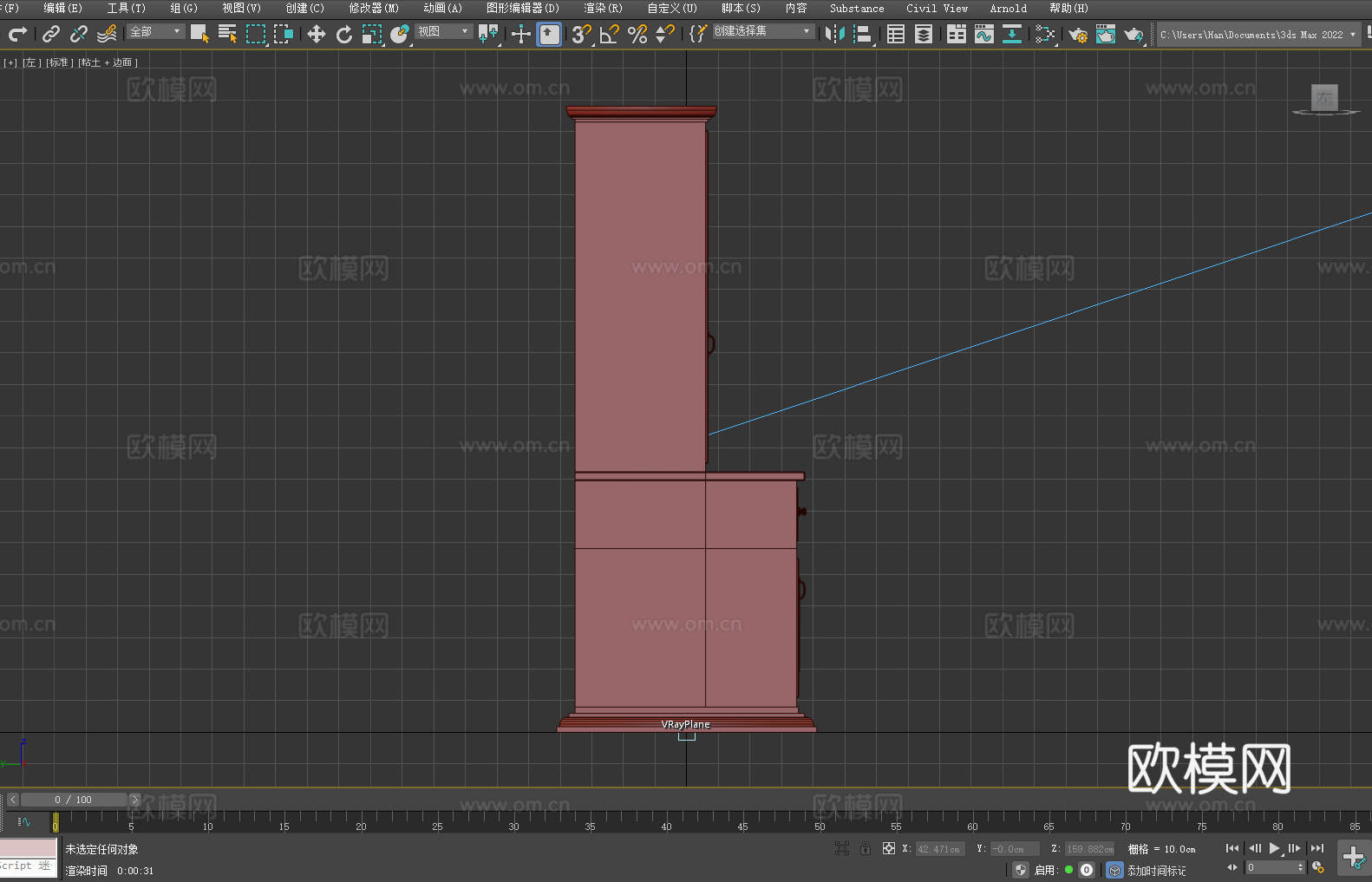Click the Use Pivot Point Center icon
Viewport: 1372px width, 882px height.
(488, 34)
